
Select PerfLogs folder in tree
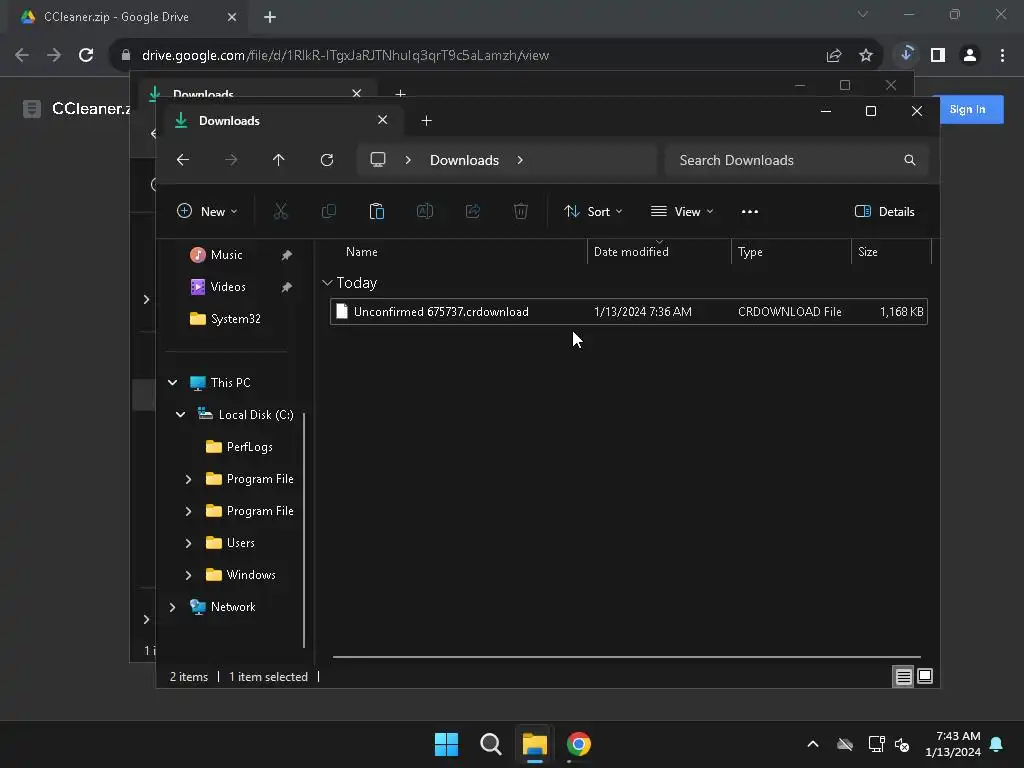tap(239, 447)
